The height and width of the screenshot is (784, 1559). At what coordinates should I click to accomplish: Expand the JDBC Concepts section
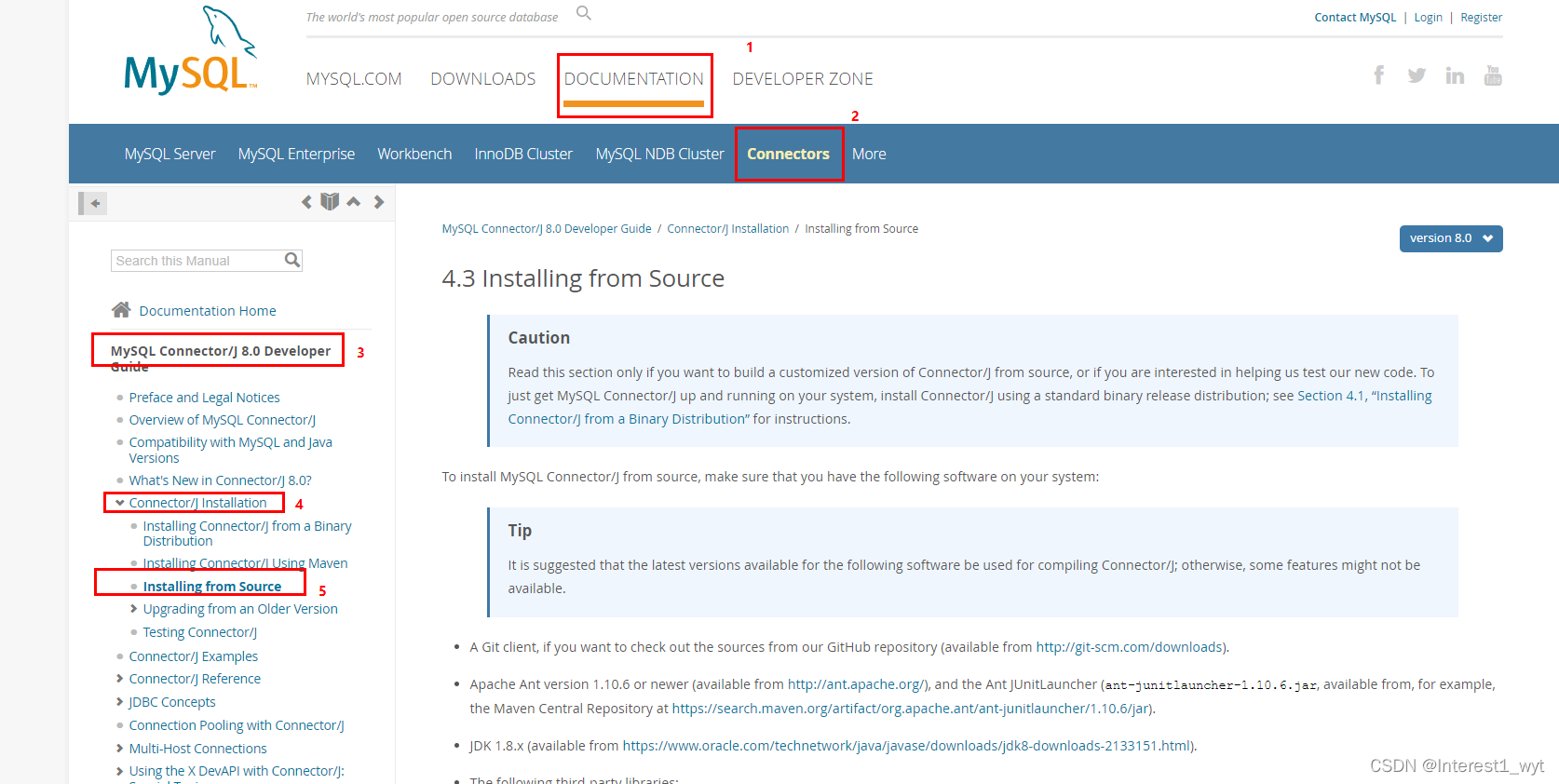(120, 702)
